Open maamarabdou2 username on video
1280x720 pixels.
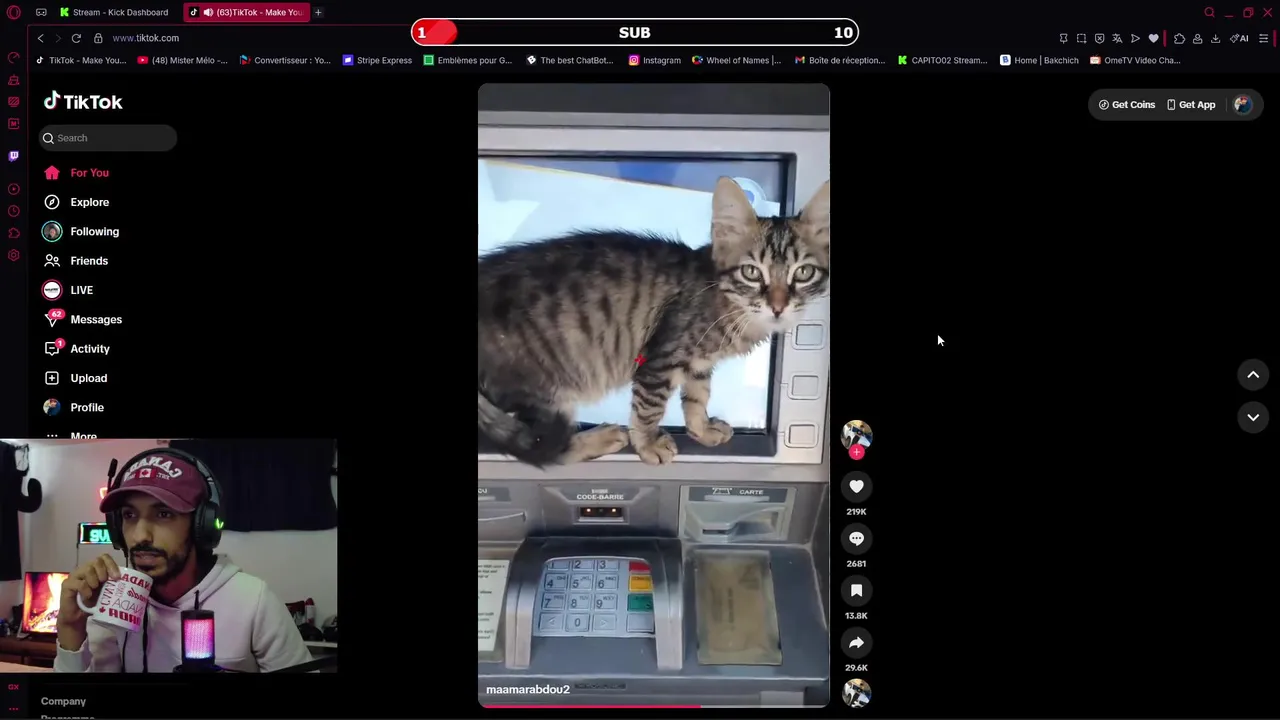coord(528,689)
